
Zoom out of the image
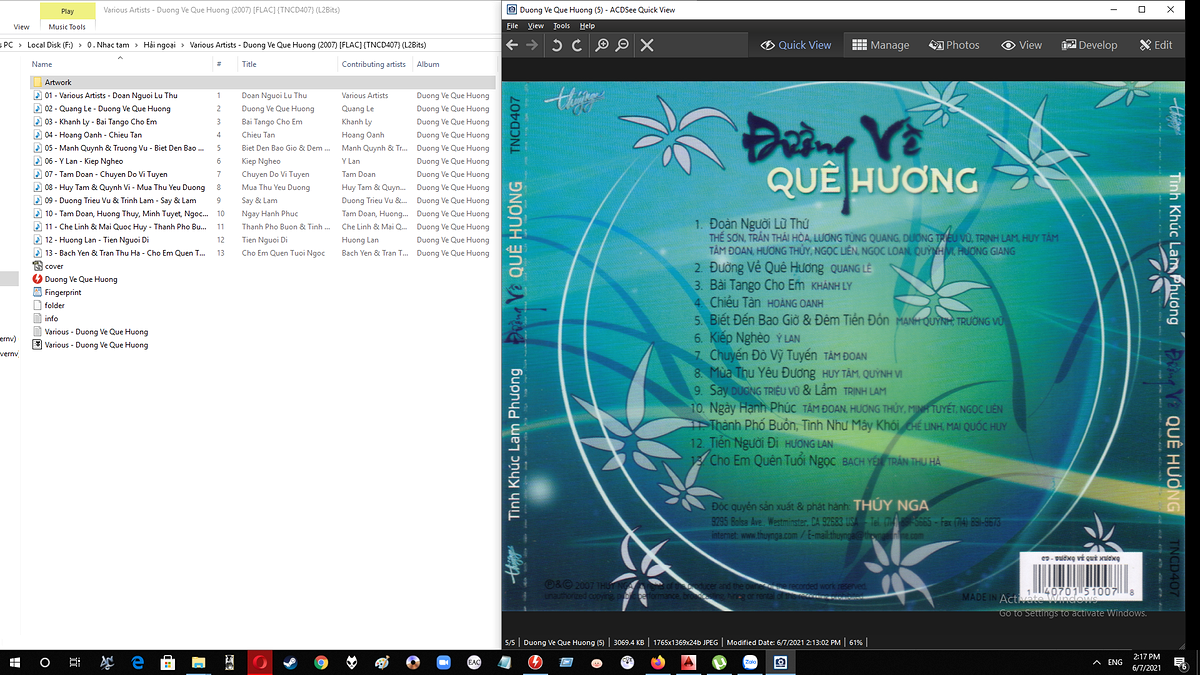click(622, 45)
